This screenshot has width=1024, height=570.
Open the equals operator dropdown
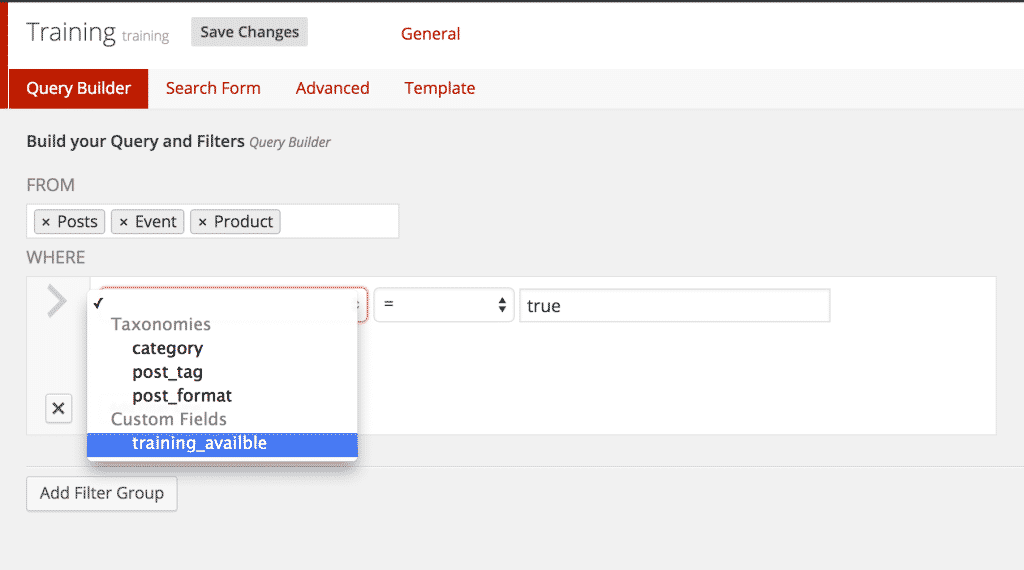[x=444, y=305]
